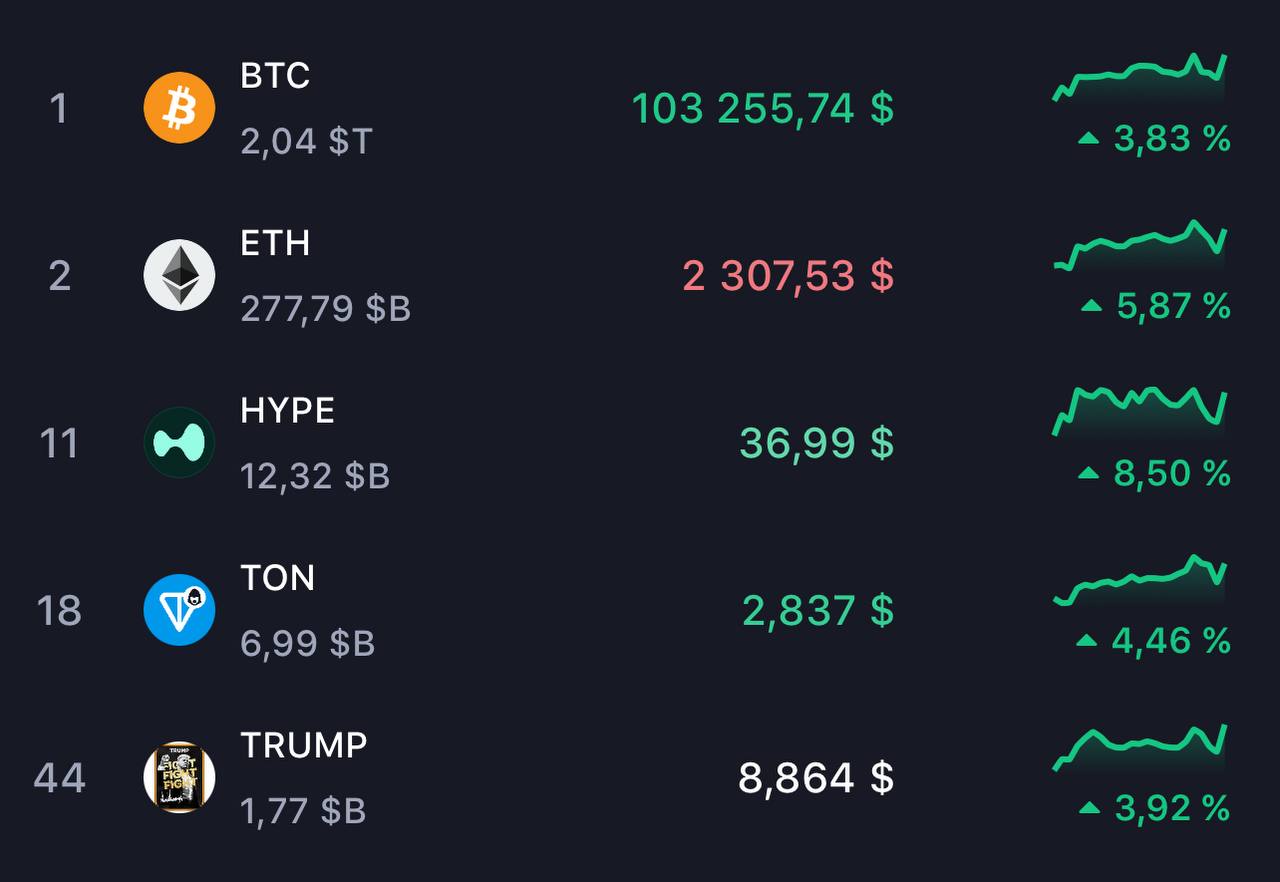The image size is (1280, 882).
Task: Open the Bitcoin coin logo
Action: [179, 108]
